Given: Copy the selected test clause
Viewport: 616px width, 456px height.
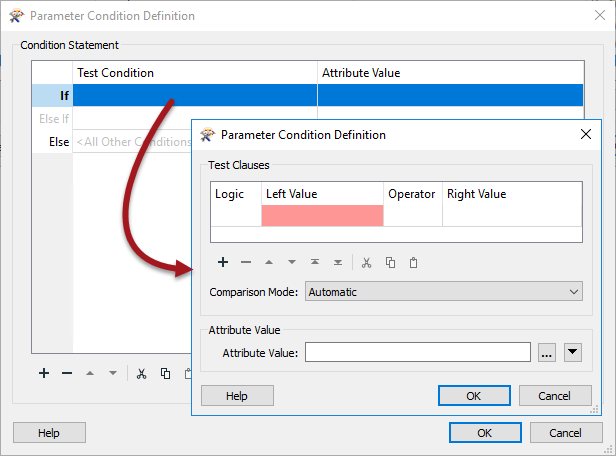Looking at the screenshot, I should [x=390, y=262].
